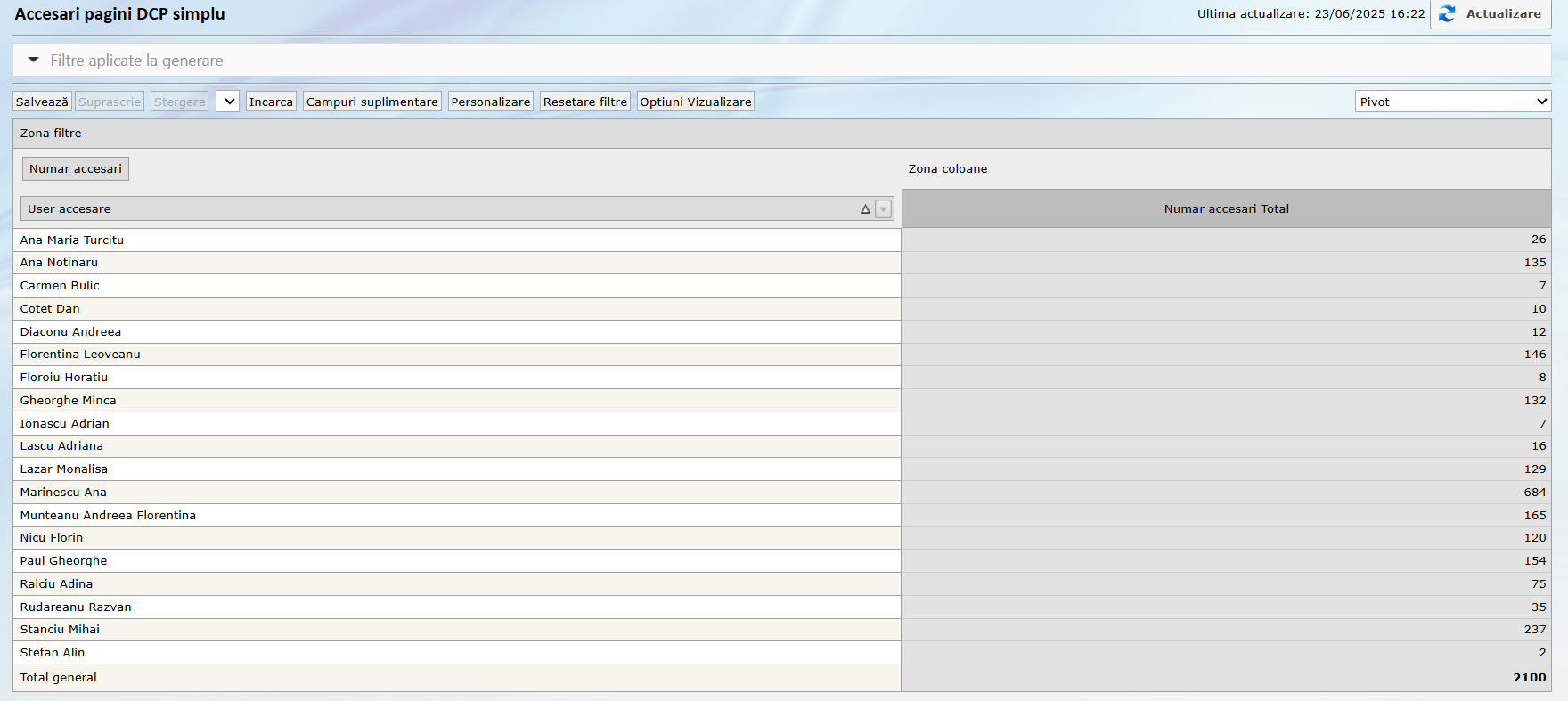The image size is (1568, 701).
Task: Click the Salvează button
Action: point(42,102)
